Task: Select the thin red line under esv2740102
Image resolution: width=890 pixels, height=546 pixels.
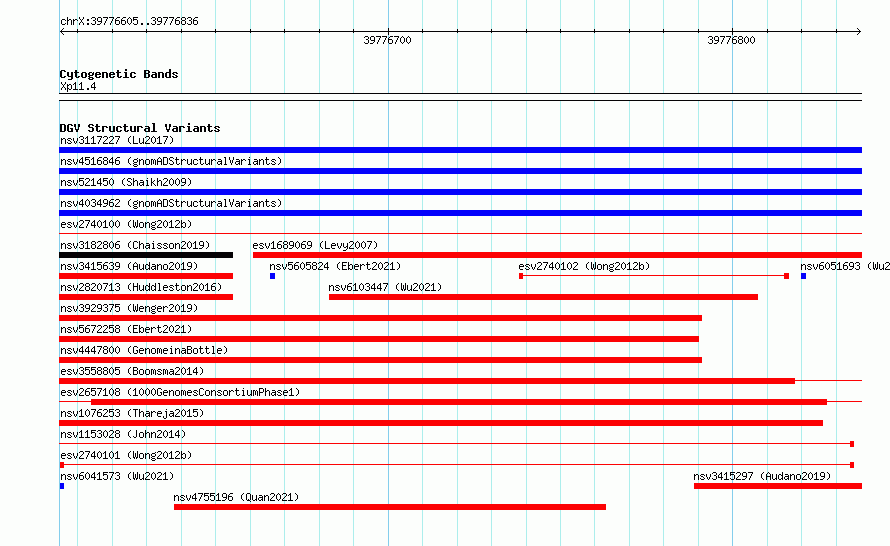Action: (x=654, y=276)
